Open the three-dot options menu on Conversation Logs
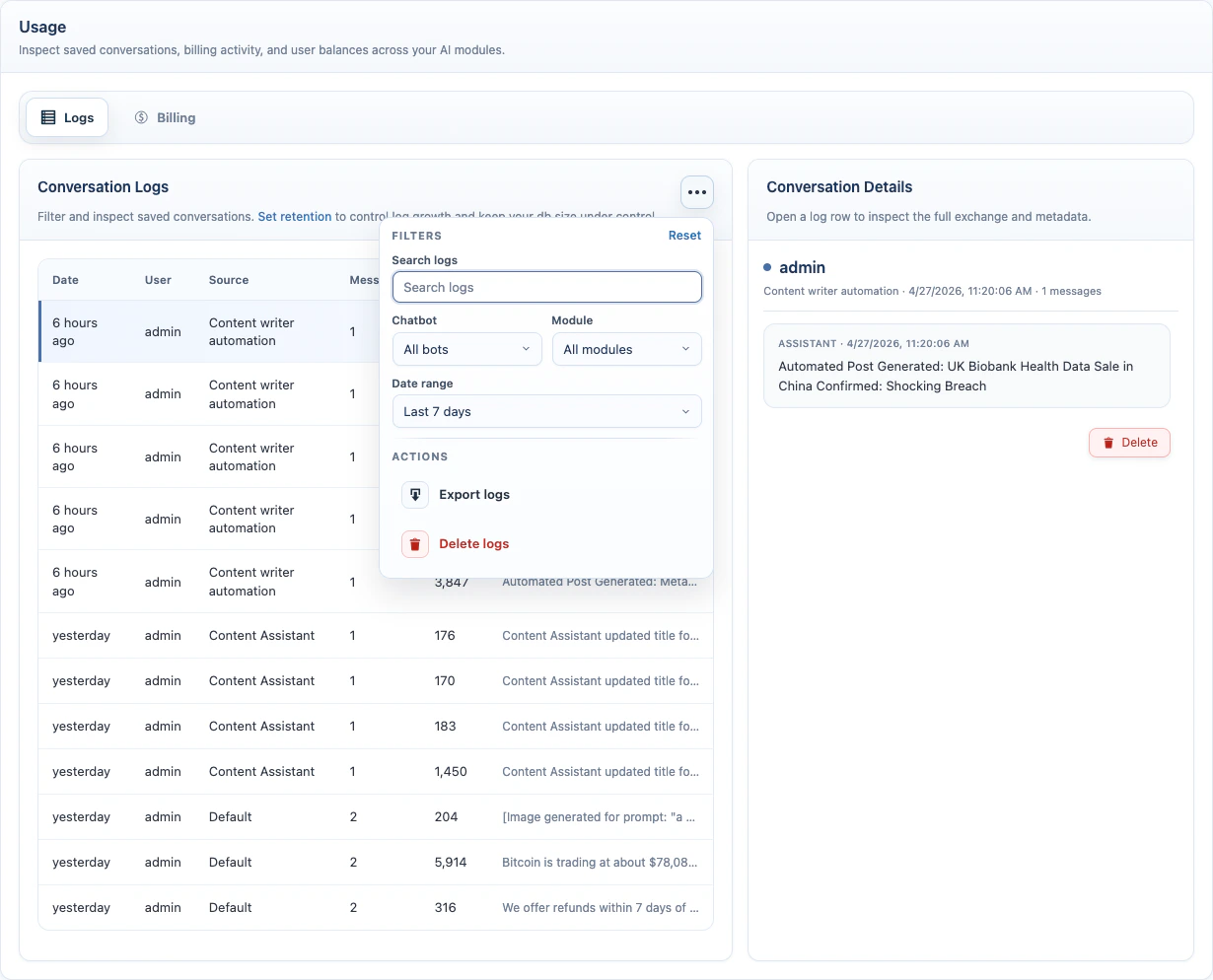 (x=696, y=192)
